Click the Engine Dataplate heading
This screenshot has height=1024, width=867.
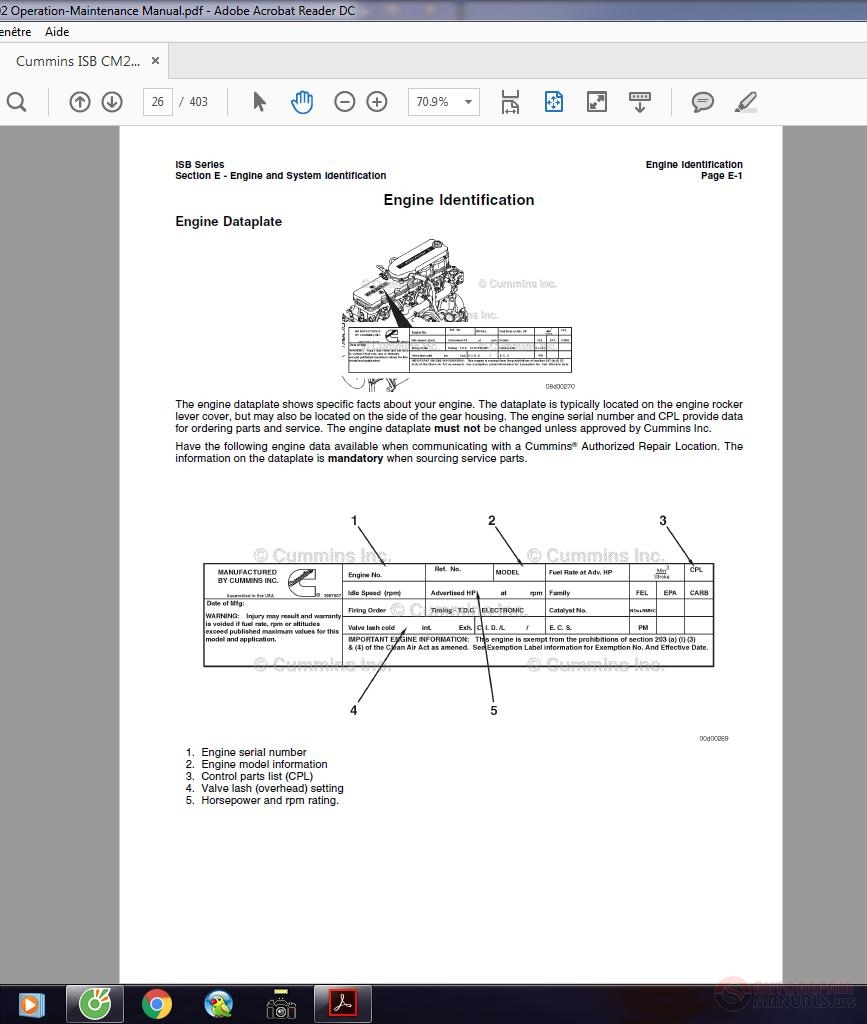pyautogui.click(x=229, y=221)
